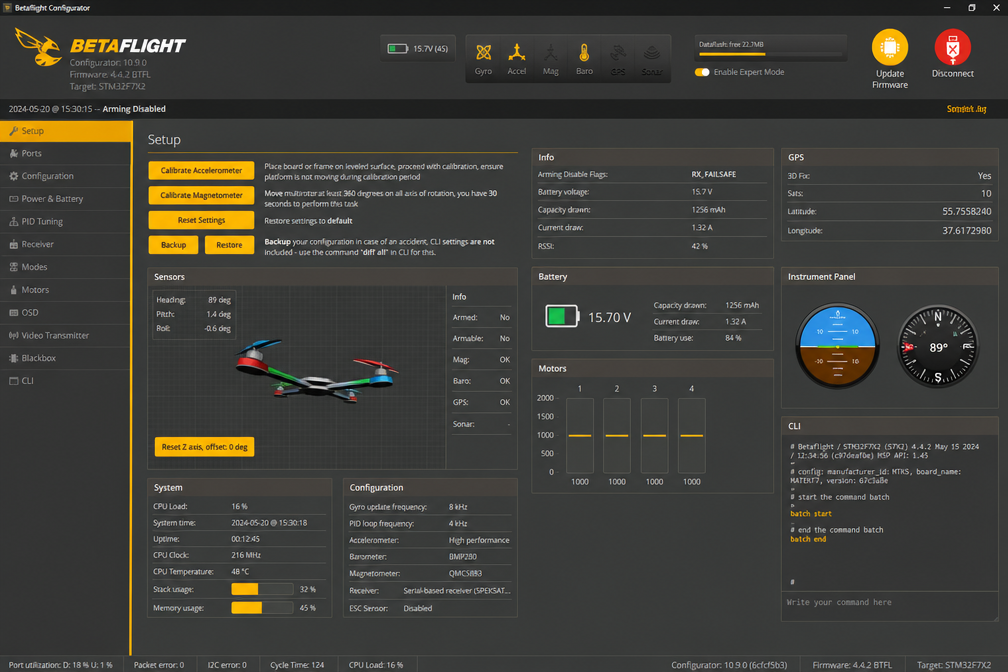Click motor 3 throttle slider
The height and width of the screenshot is (672, 1008).
[654, 435]
